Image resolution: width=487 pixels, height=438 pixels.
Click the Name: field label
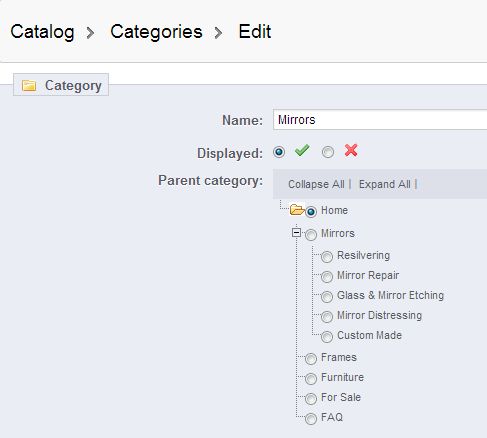242,120
